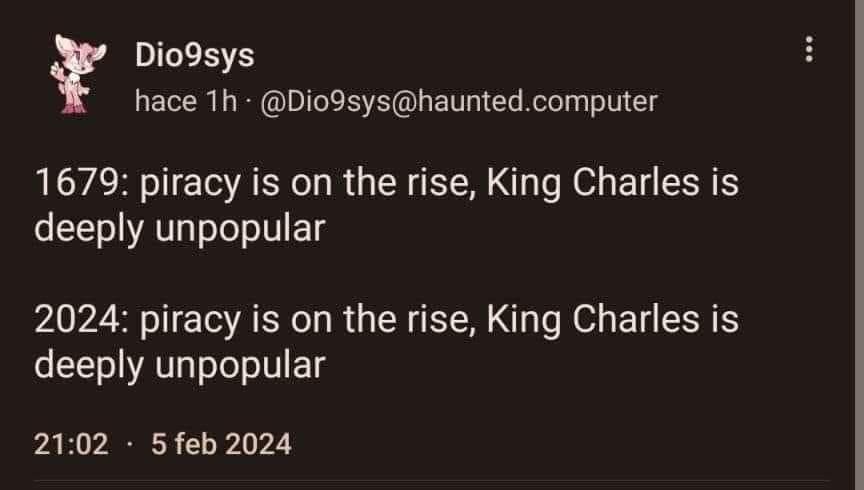Image resolution: width=864 pixels, height=490 pixels.
Task: Open the three-dot more options menu
Action: pos(810,50)
